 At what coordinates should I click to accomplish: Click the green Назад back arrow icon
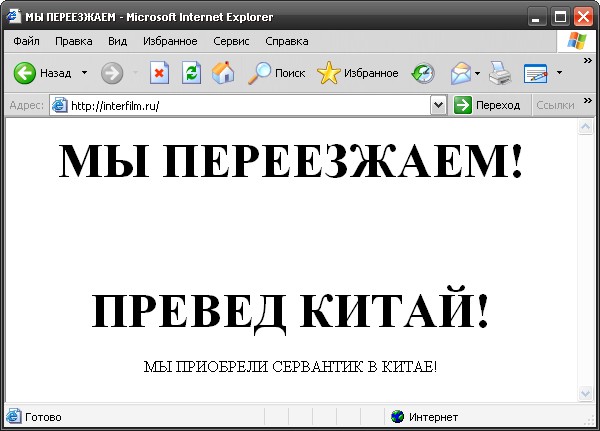[24, 73]
